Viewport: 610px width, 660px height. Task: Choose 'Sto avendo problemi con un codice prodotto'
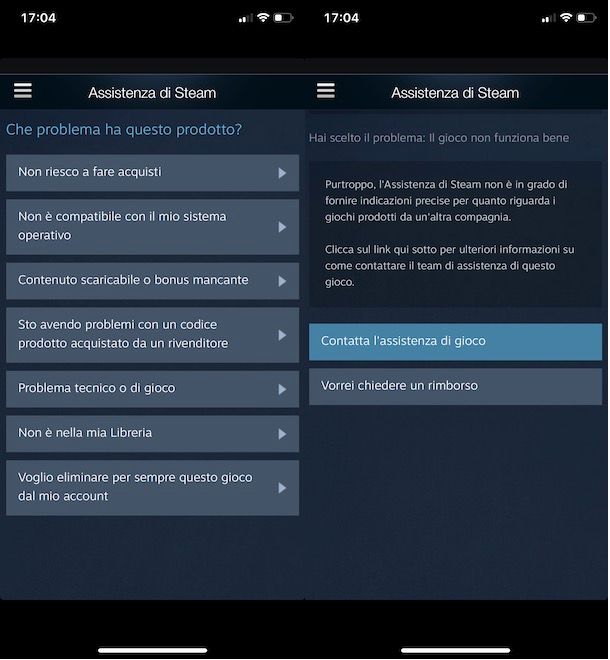coord(152,335)
